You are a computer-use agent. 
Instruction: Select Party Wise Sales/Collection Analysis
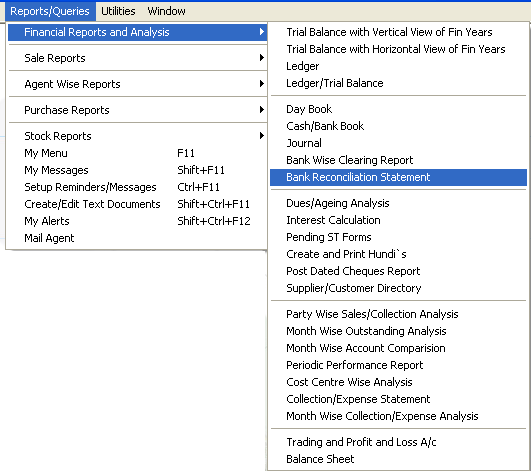[x=398, y=314]
